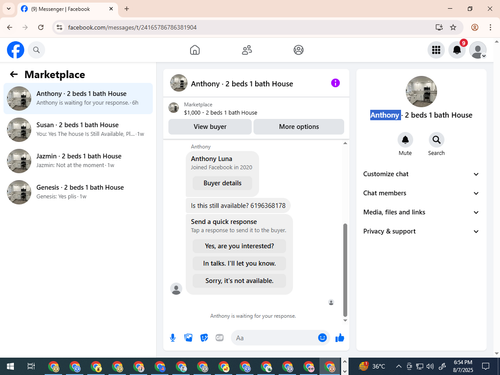
Task: Click the browser back arrow
Action: (9, 27)
